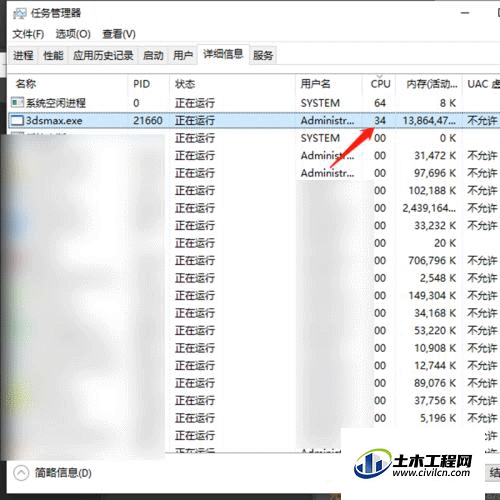Open the 文件(F) menu
The width and height of the screenshot is (500, 500).
28,34
